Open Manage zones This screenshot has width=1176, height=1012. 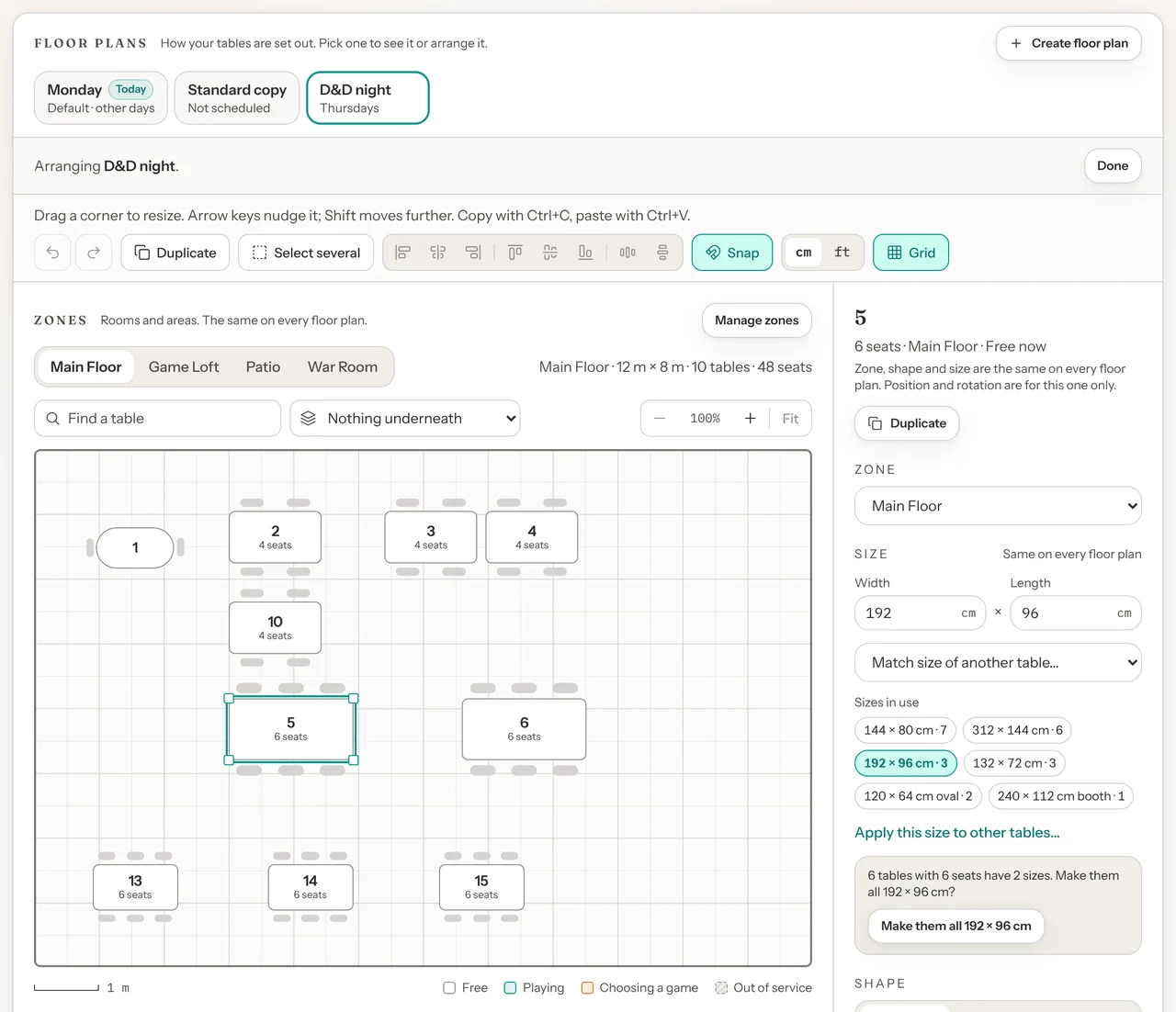click(x=757, y=320)
